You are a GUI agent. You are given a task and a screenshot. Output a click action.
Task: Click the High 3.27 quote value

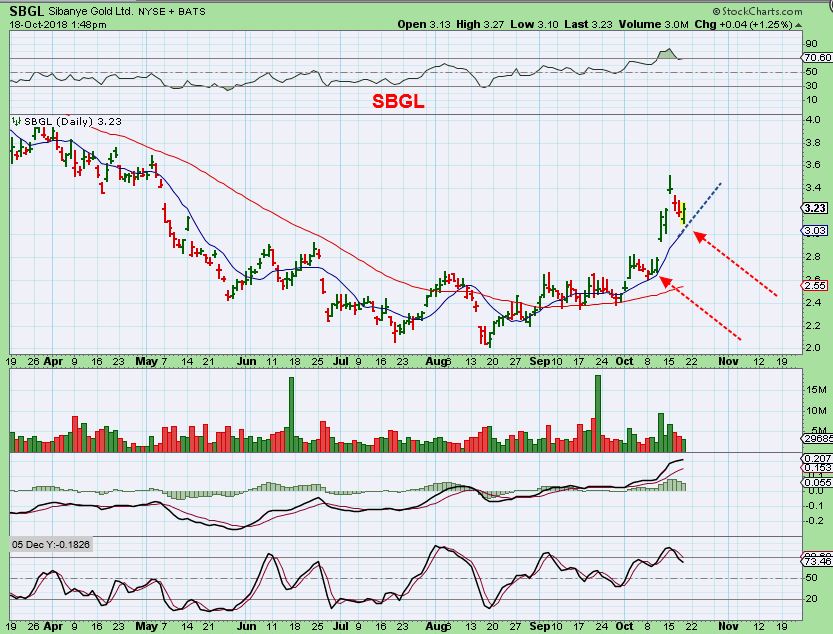pos(480,24)
